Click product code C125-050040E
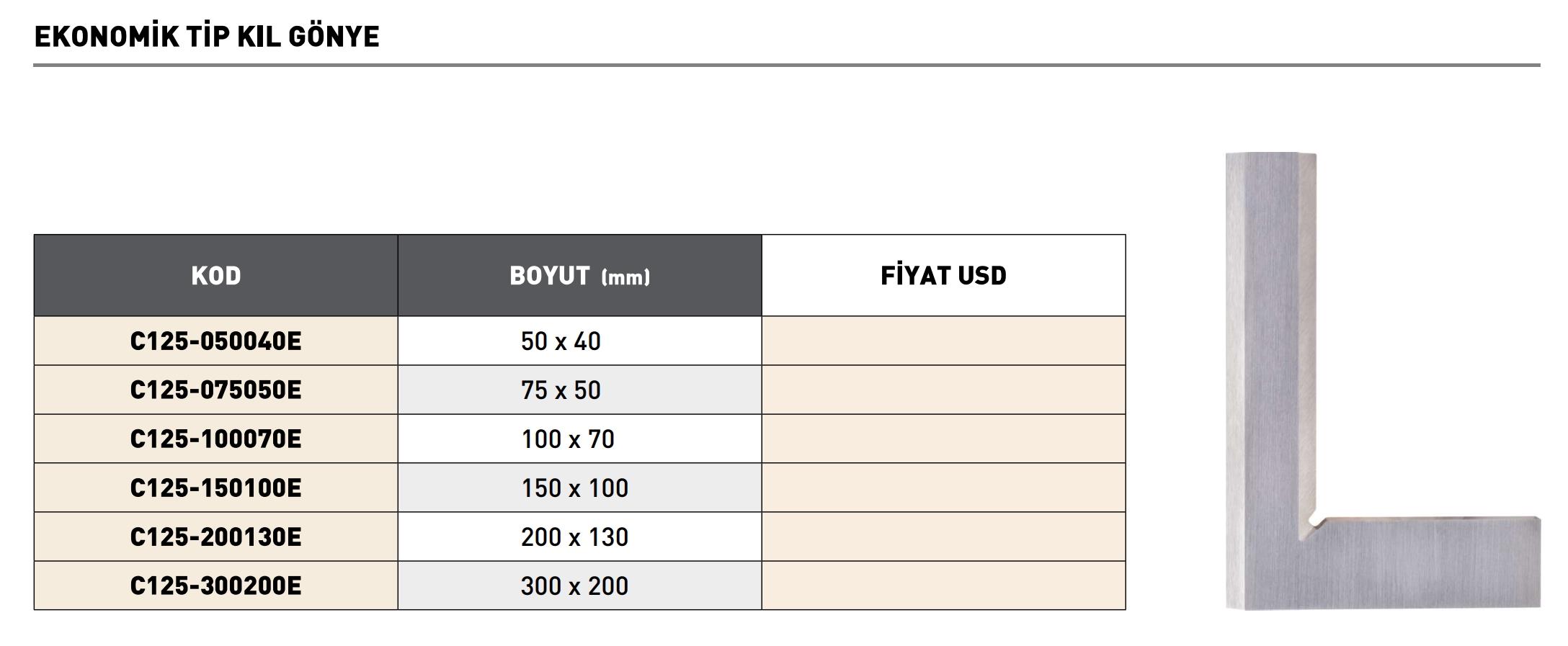This screenshot has width=1568, height=646. (216, 341)
